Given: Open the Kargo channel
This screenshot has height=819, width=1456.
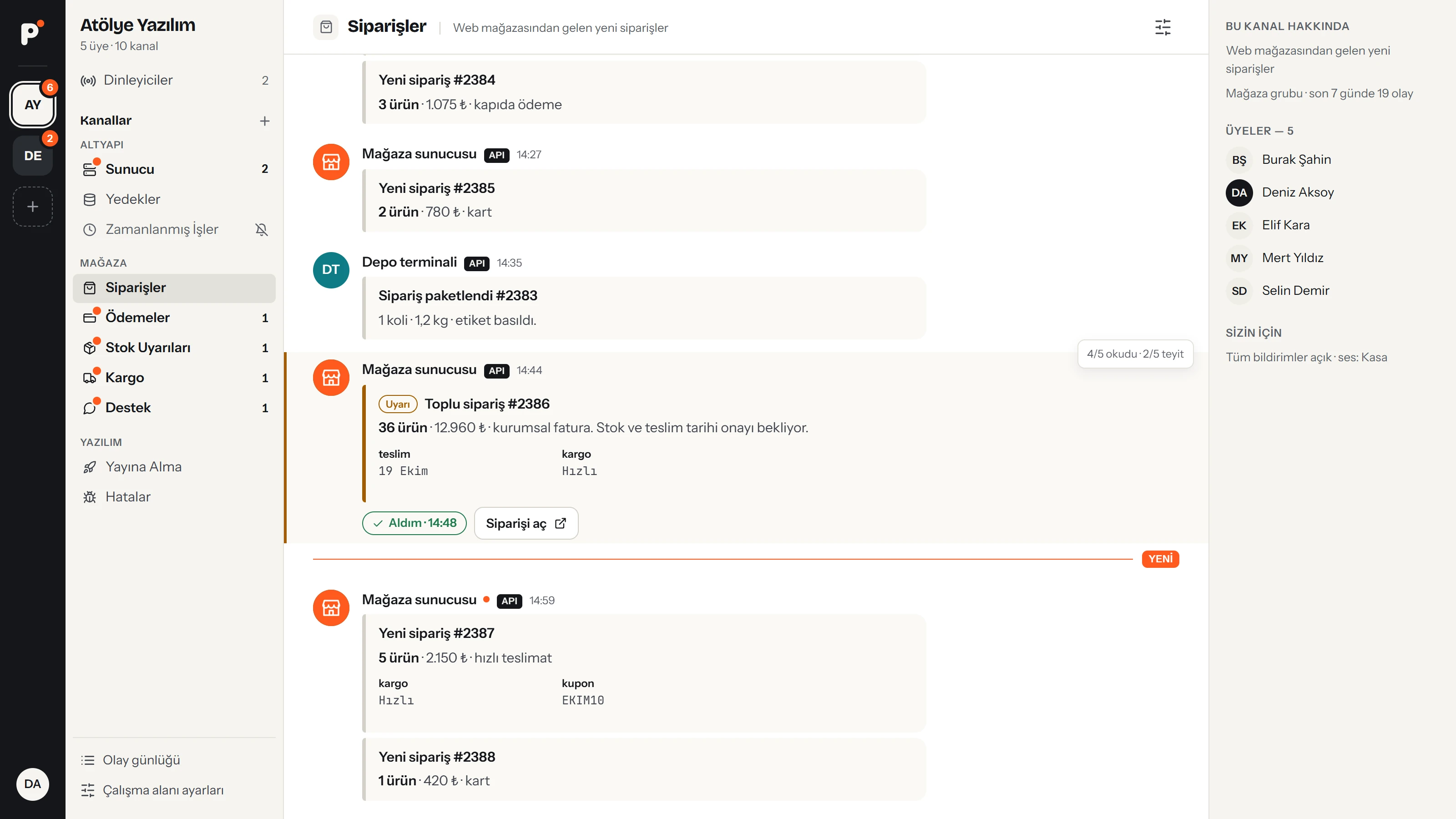Looking at the screenshot, I should coord(174,378).
